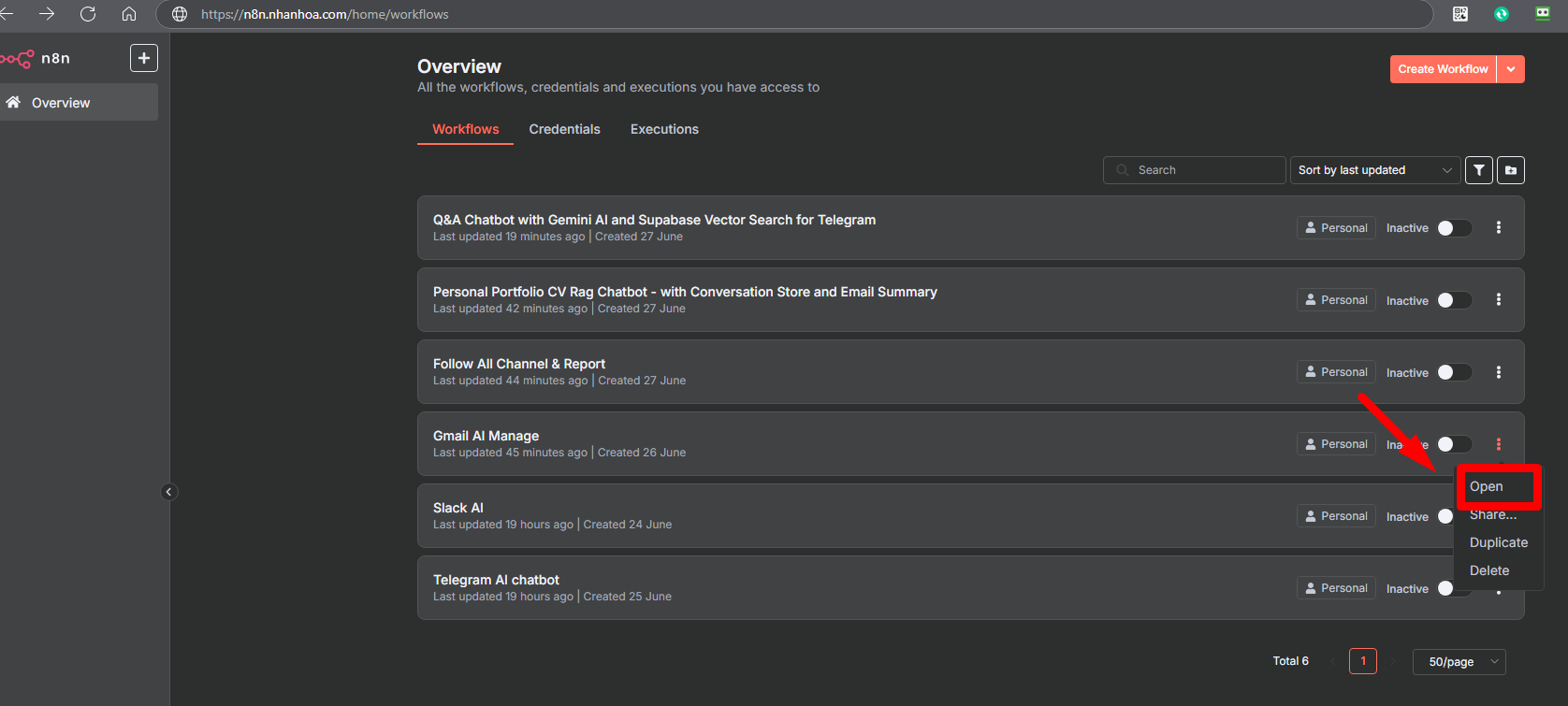Click the browser back arrow
Image resolution: width=1568 pixels, height=706 pixels.
[7, 14]
